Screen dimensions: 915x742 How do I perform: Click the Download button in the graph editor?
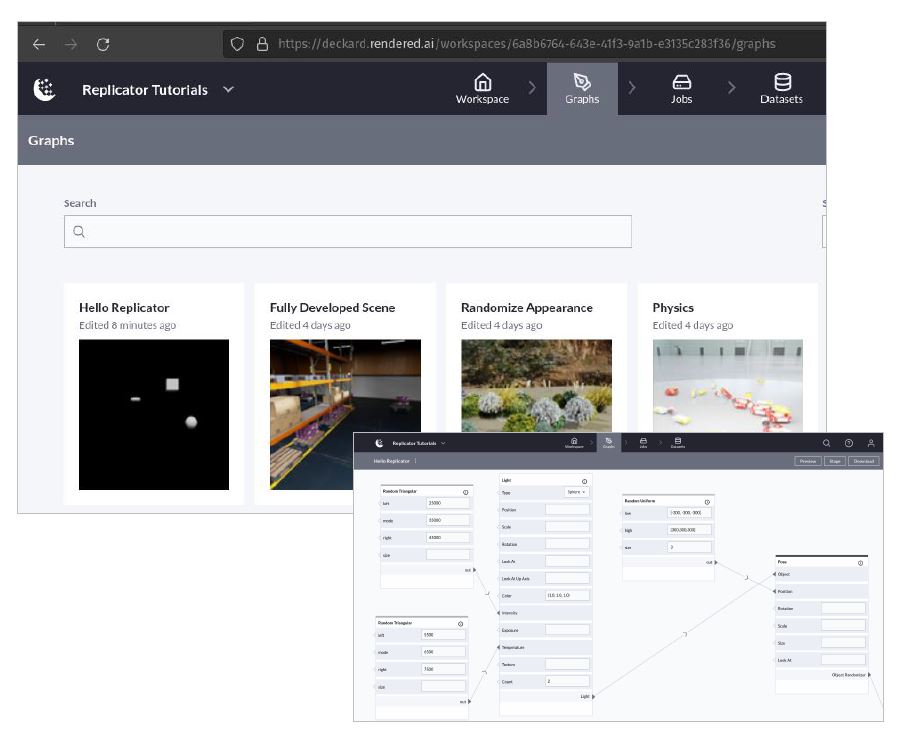point(864,461)
